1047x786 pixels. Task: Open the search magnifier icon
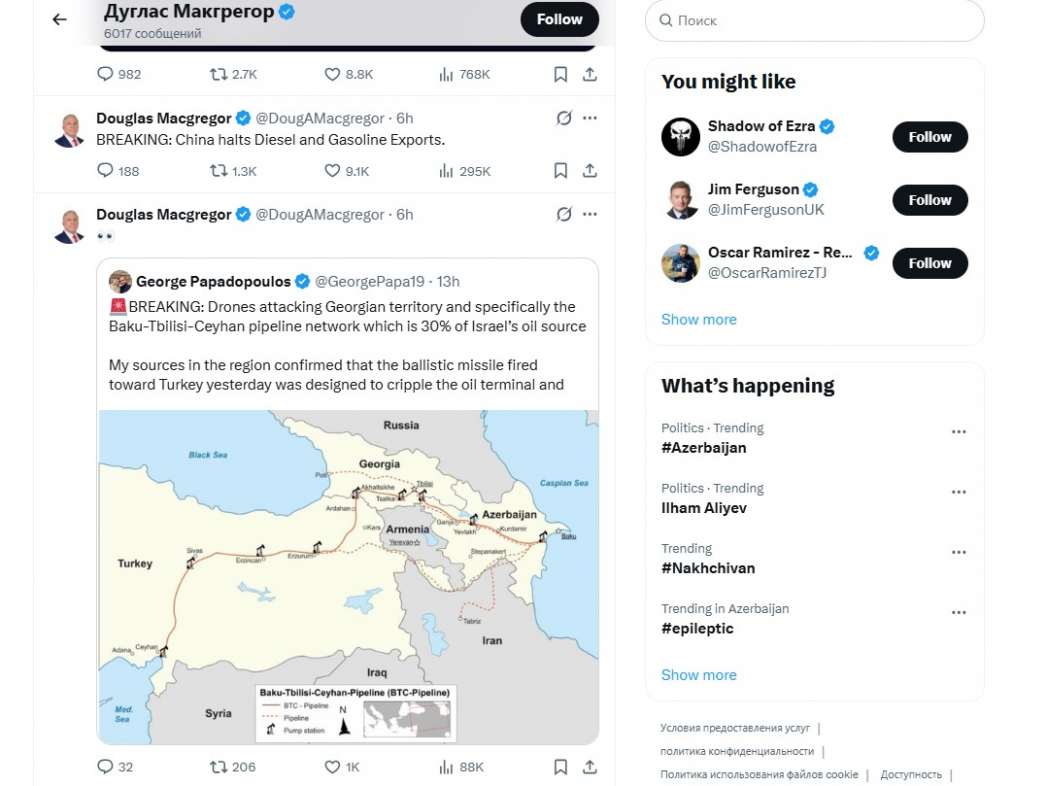tap(668, 20)
